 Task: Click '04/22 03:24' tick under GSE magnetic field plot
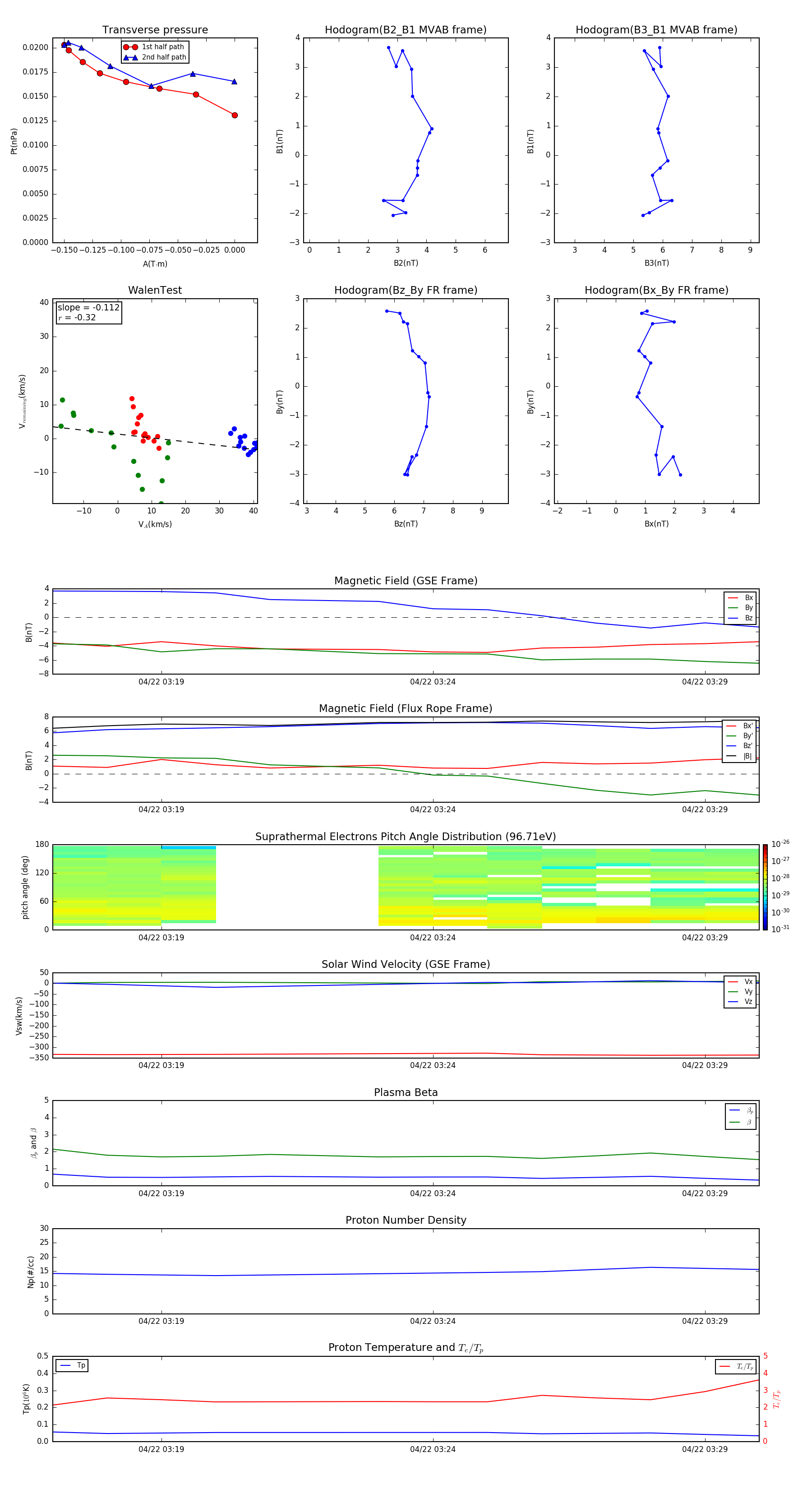click(x=433, y=682)
